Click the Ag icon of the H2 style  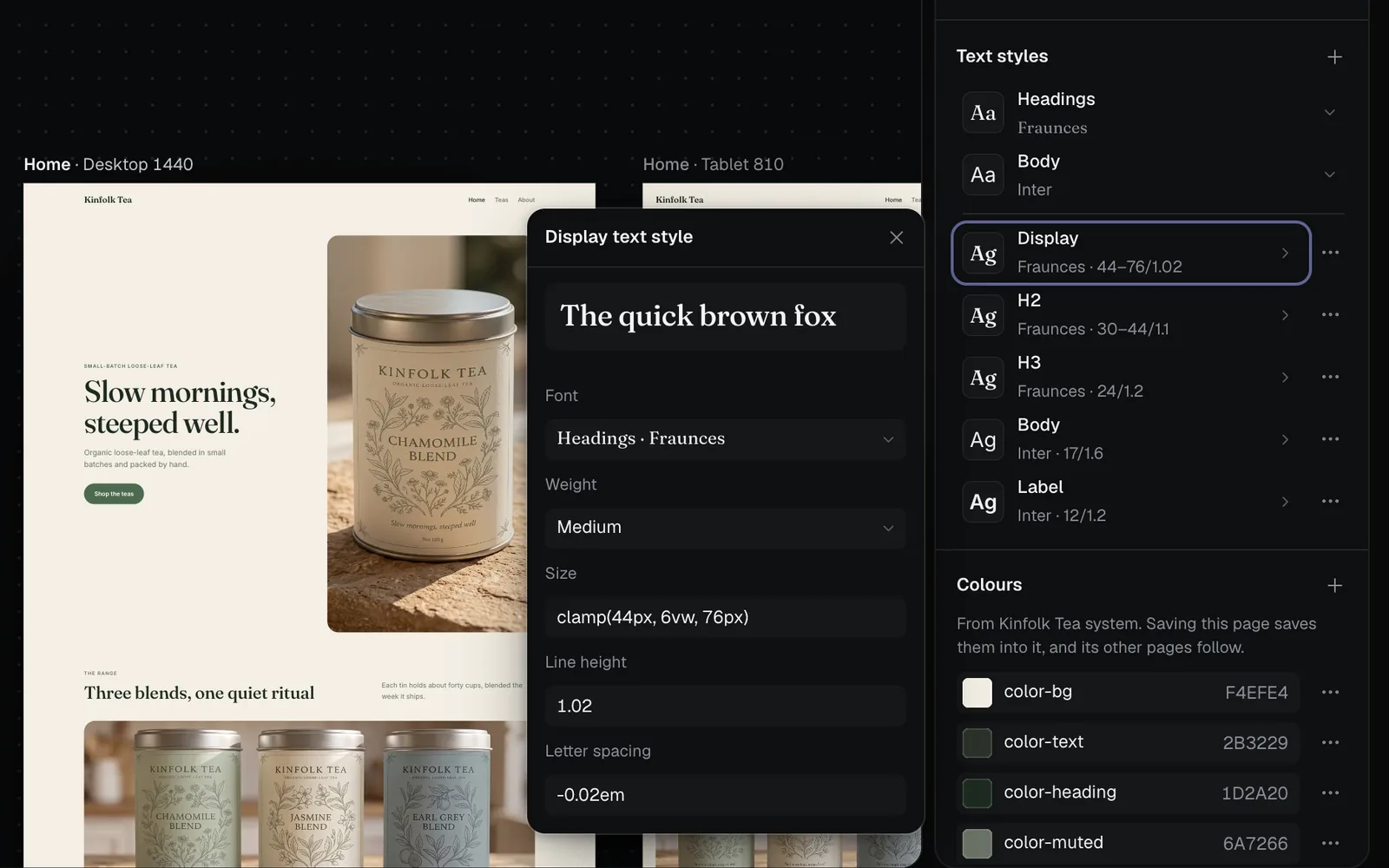point(983,315)
